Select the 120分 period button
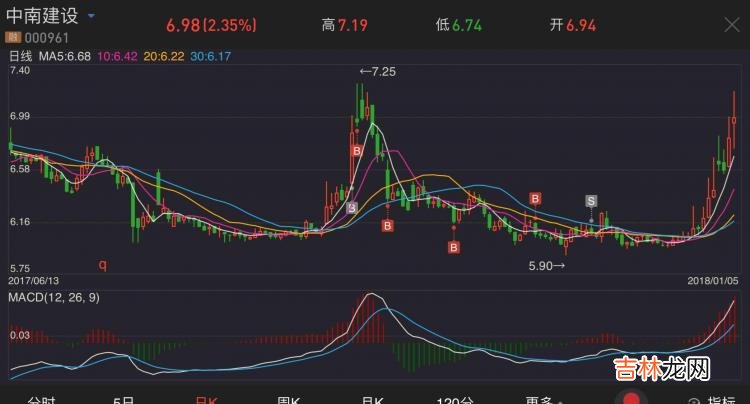 [455, 399]
